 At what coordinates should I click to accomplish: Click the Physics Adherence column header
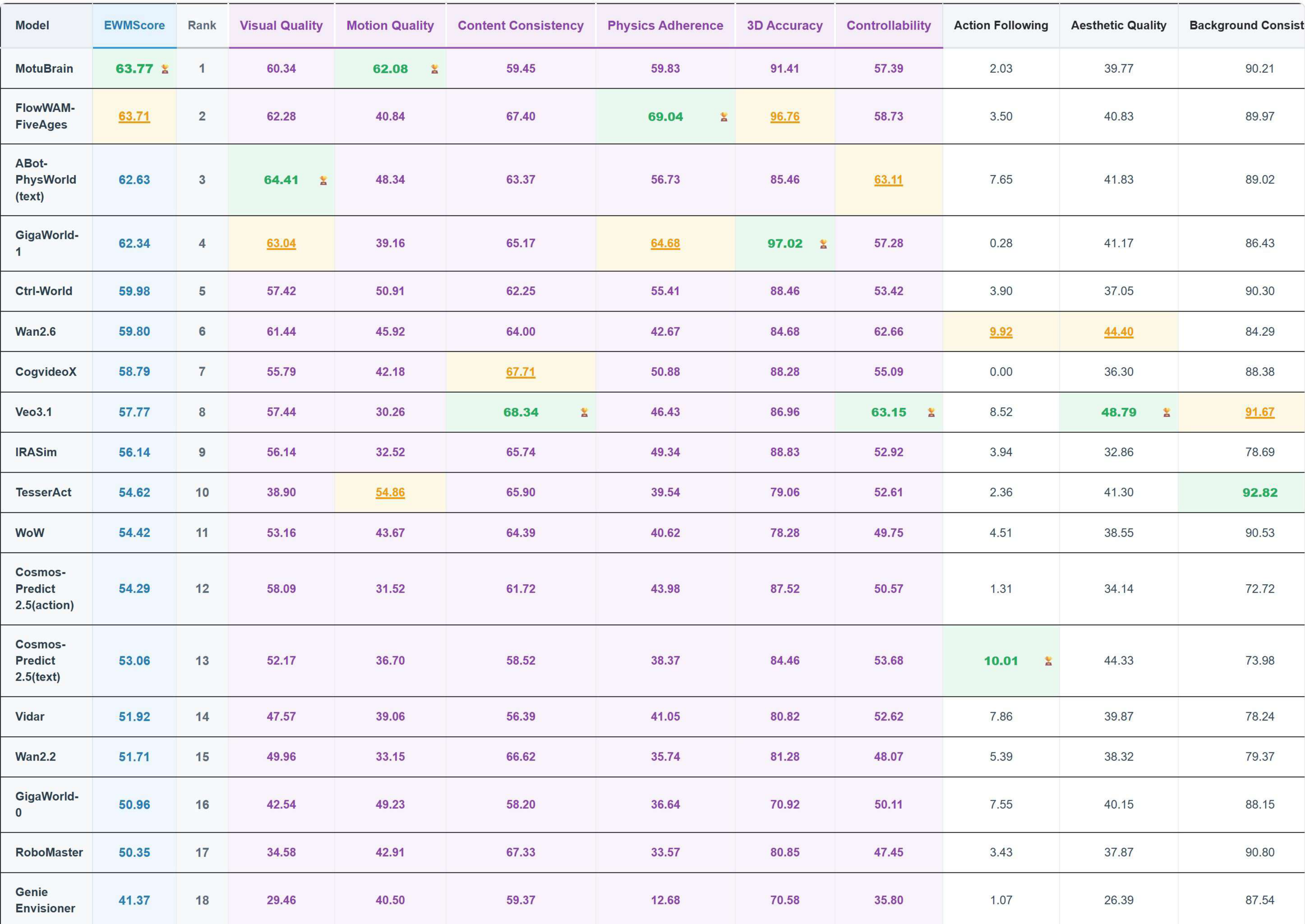pos(665,26)
